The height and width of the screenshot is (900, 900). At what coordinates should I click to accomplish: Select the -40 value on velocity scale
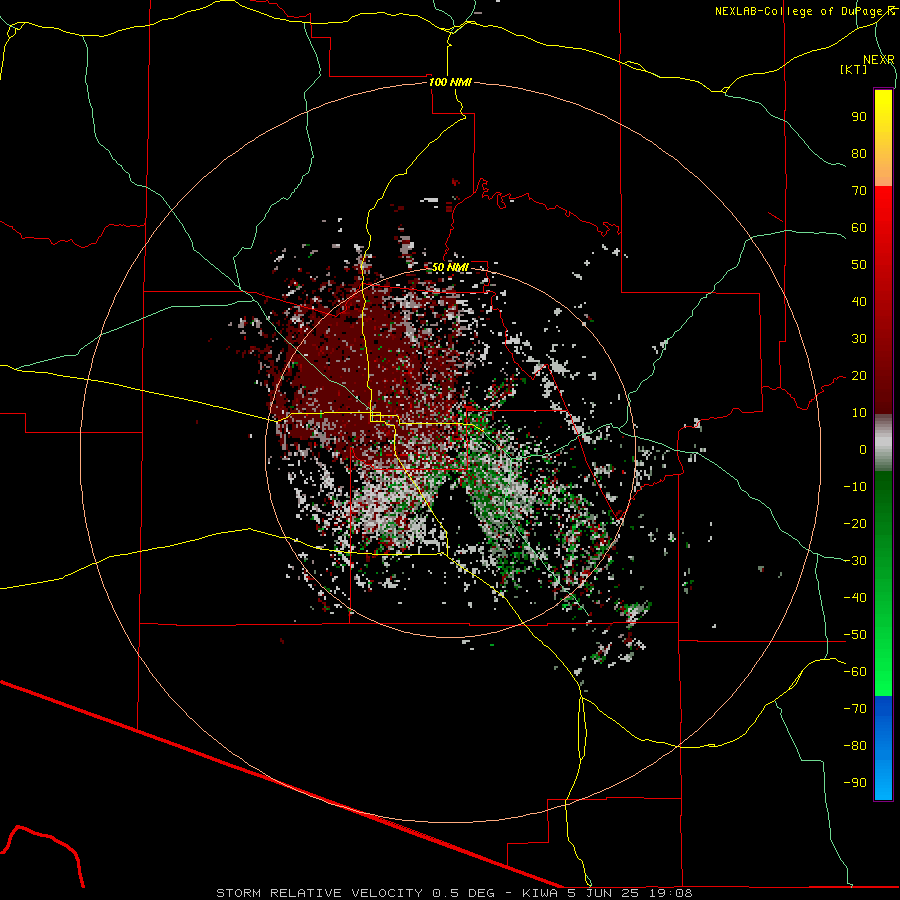tap(855, 598)
